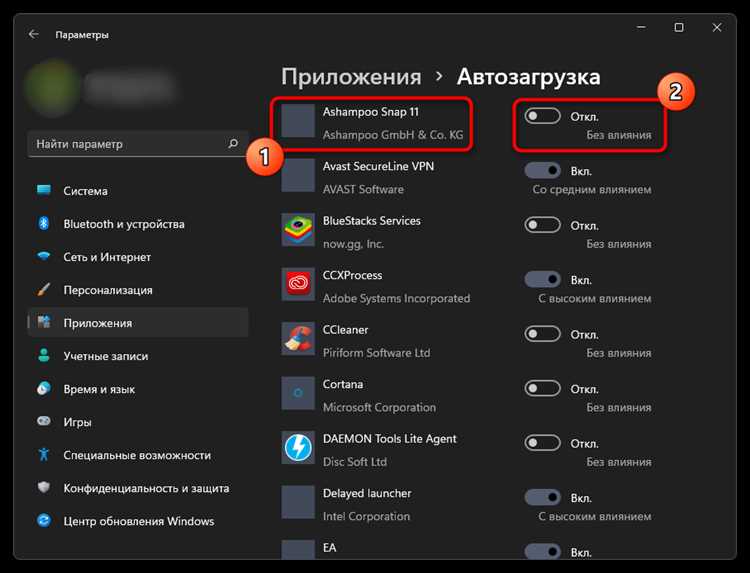
Task: Click the Delayed launcher icon placeholder
Action: point(298,502)
